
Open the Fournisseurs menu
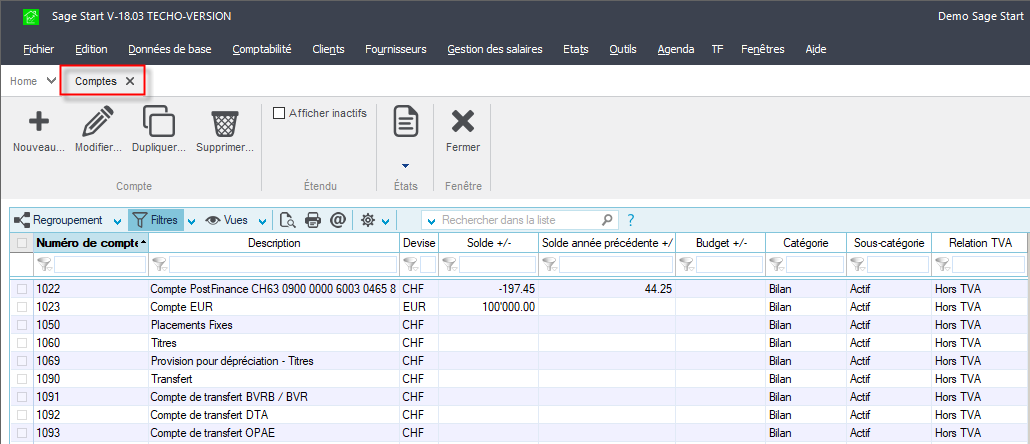pos(395,49)
